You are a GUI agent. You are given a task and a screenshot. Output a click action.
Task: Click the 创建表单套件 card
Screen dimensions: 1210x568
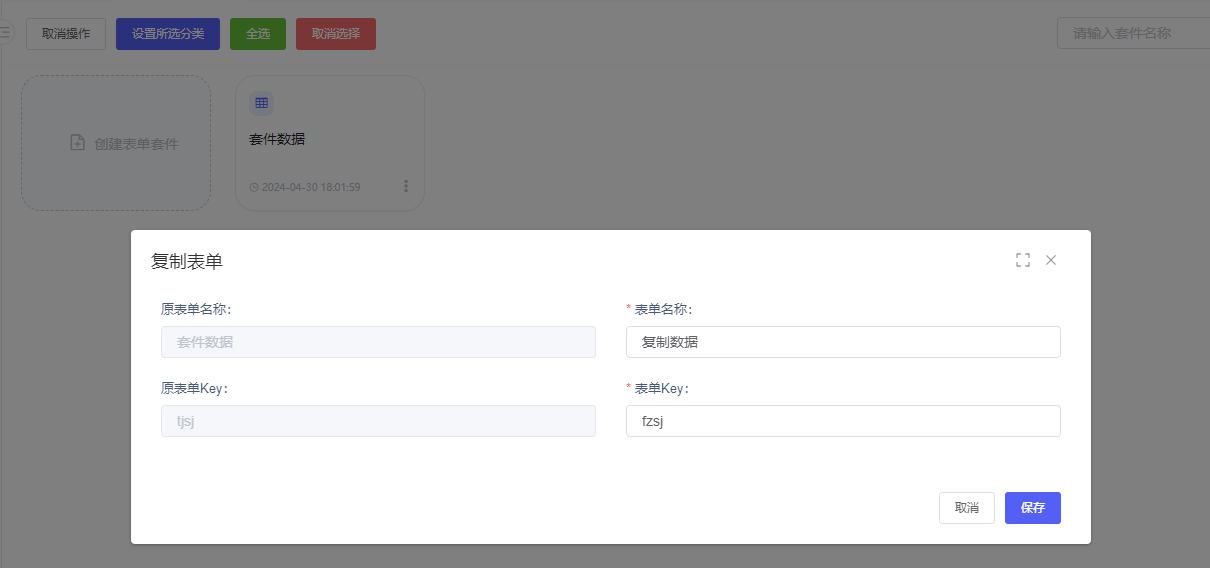116,143
